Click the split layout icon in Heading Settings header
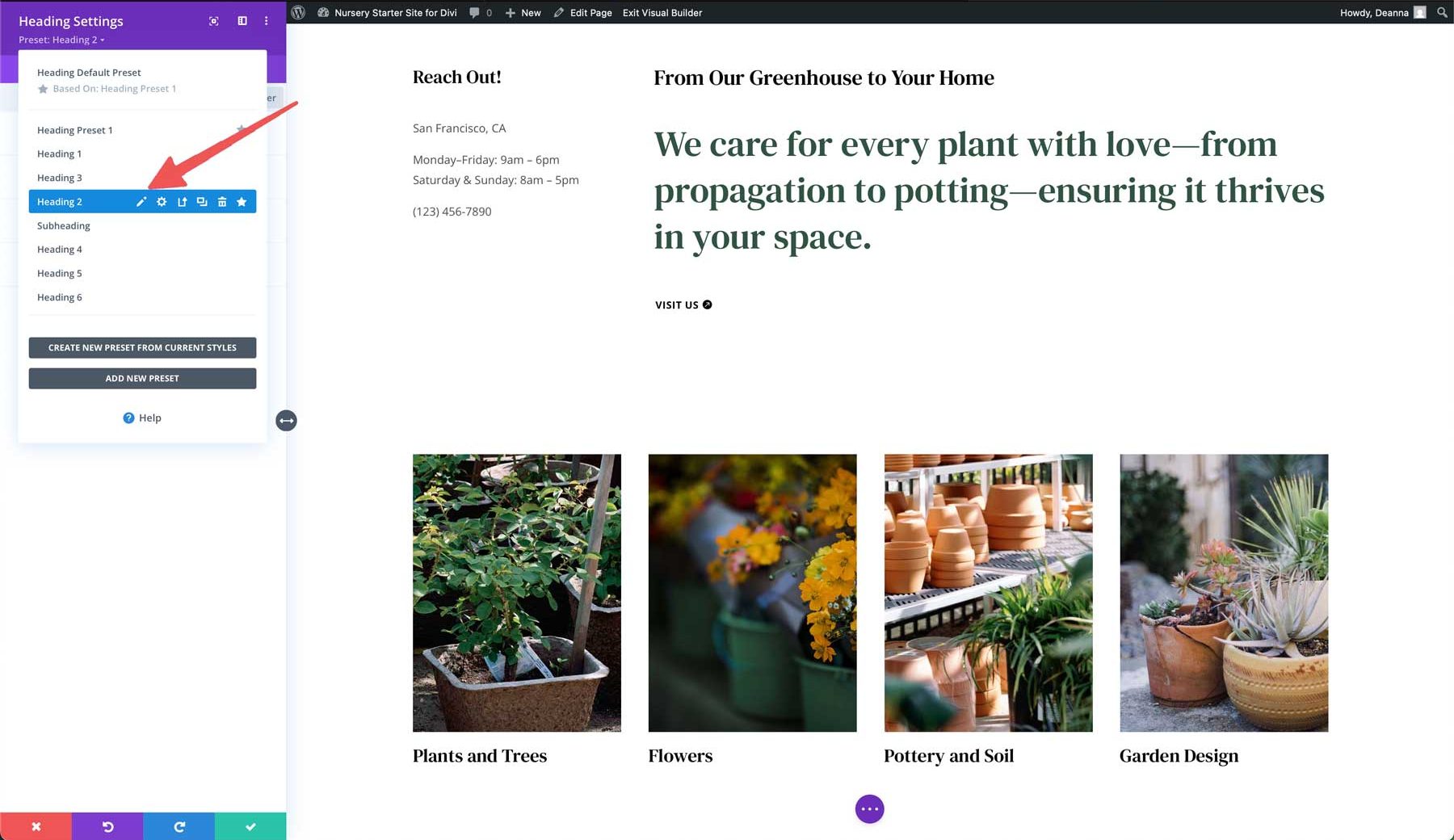This screenshot has height=840, width=1454. click(x=242, y=20)
